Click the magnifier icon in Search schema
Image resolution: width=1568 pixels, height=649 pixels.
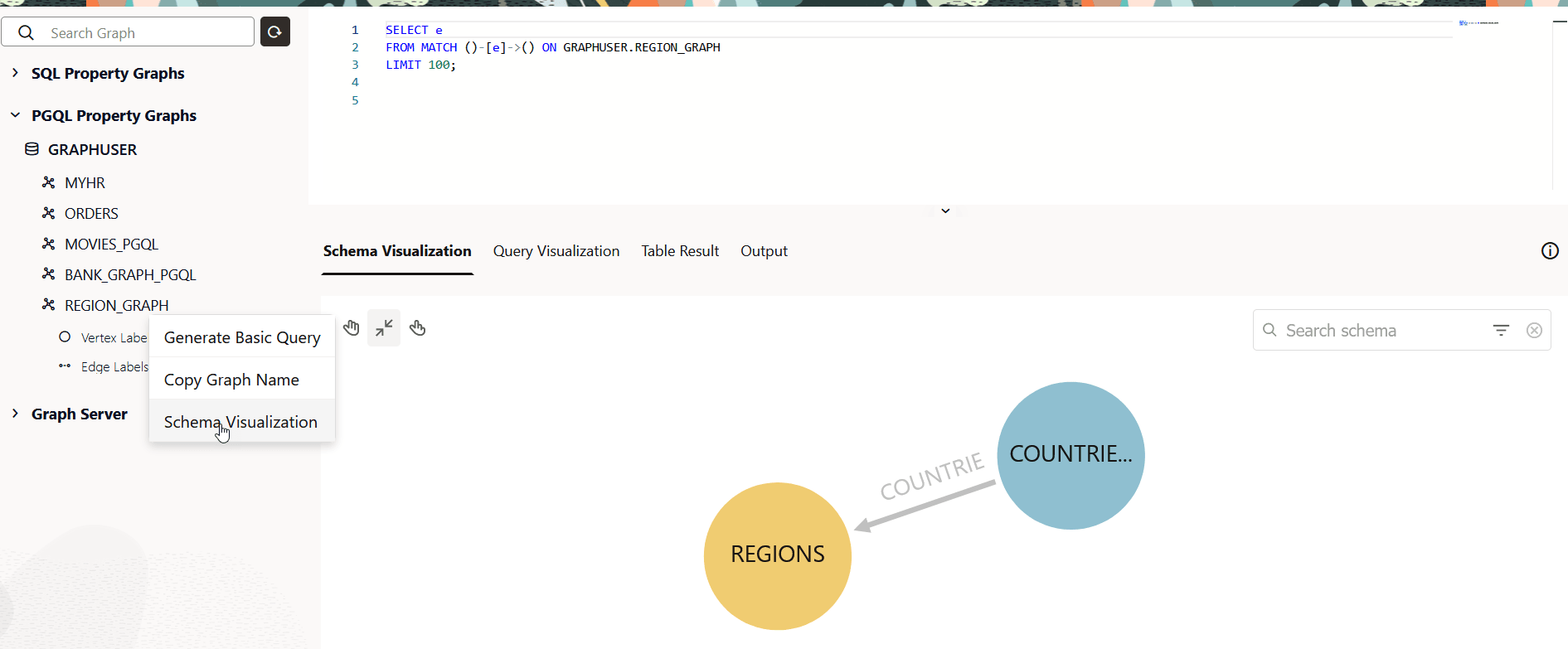pos(1269,330)
